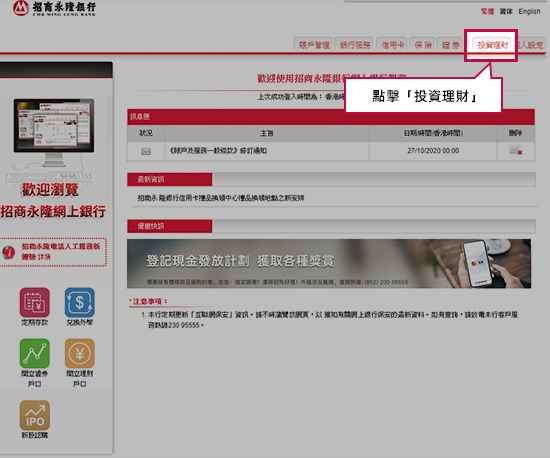Select 简体 language link
This screenshot has height=458, width=550.
[506, 11]
